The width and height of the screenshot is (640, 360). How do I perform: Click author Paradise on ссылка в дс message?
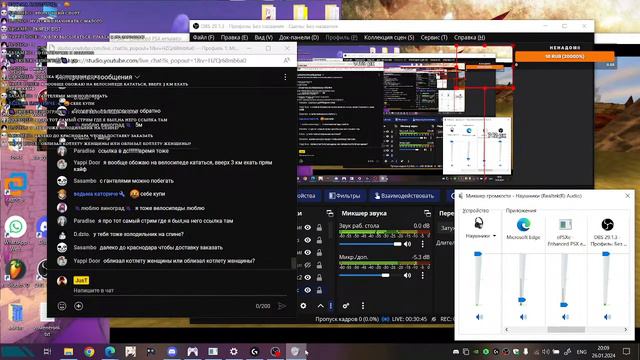[x=84, y=151]
